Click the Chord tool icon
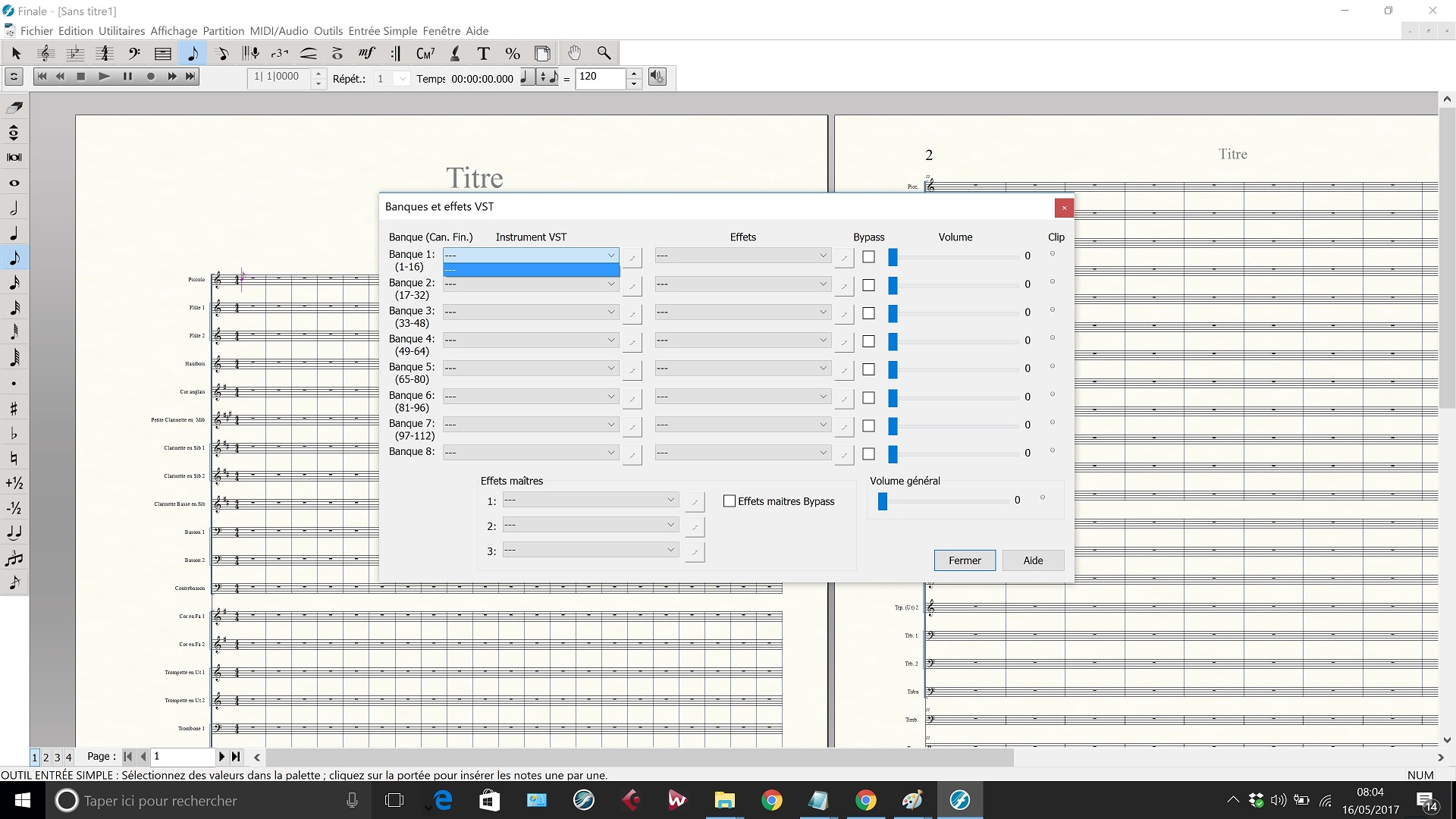Image resolution: width=1456 pixels, height=819 pixels. point(425,53)
